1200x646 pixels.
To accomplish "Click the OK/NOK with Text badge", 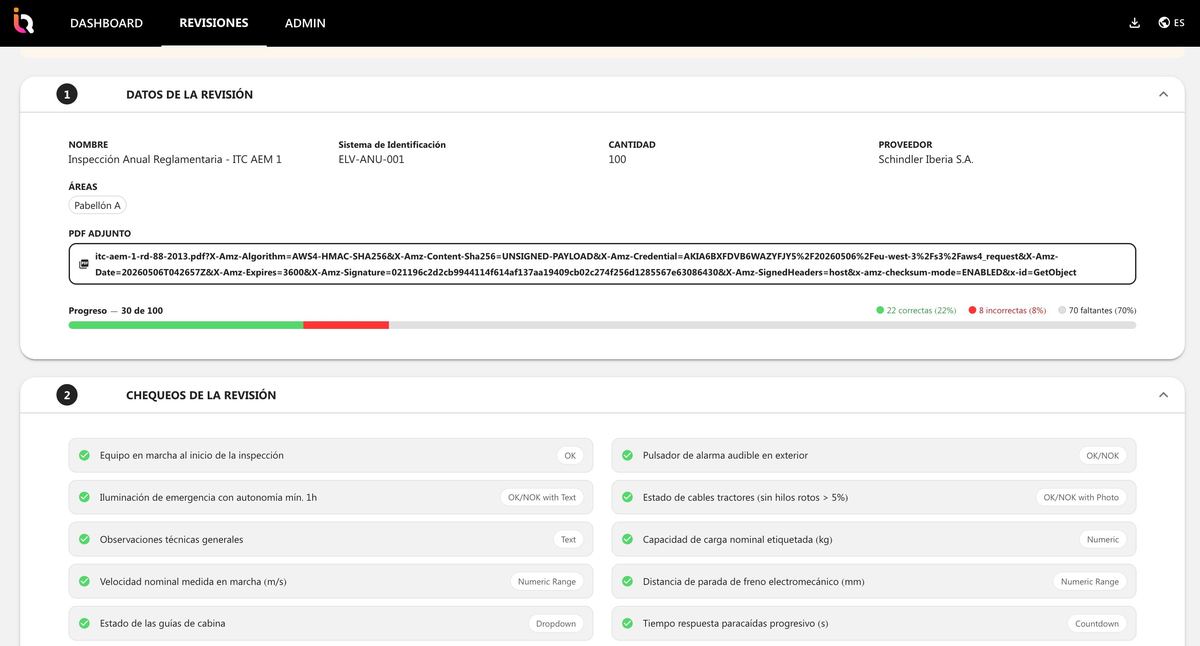I will click(542, 498).
